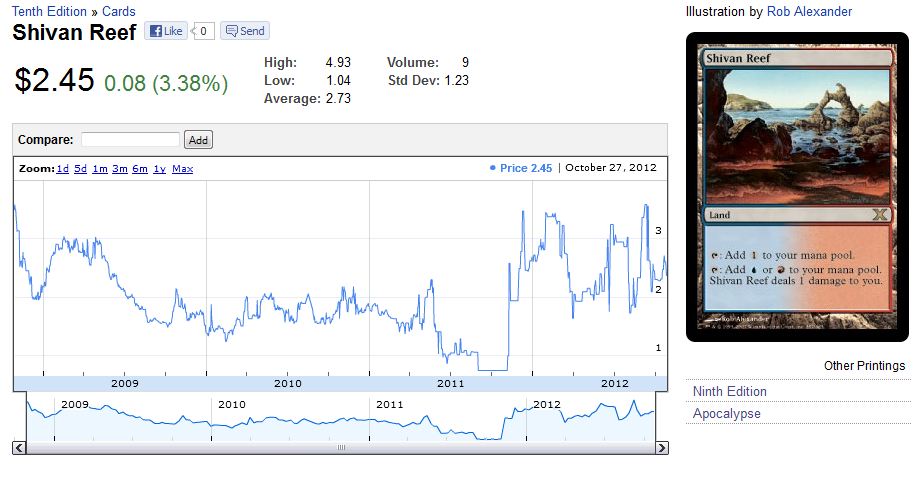
Task: Open the Ninth Edition printing
Action: tap(730, 391)
